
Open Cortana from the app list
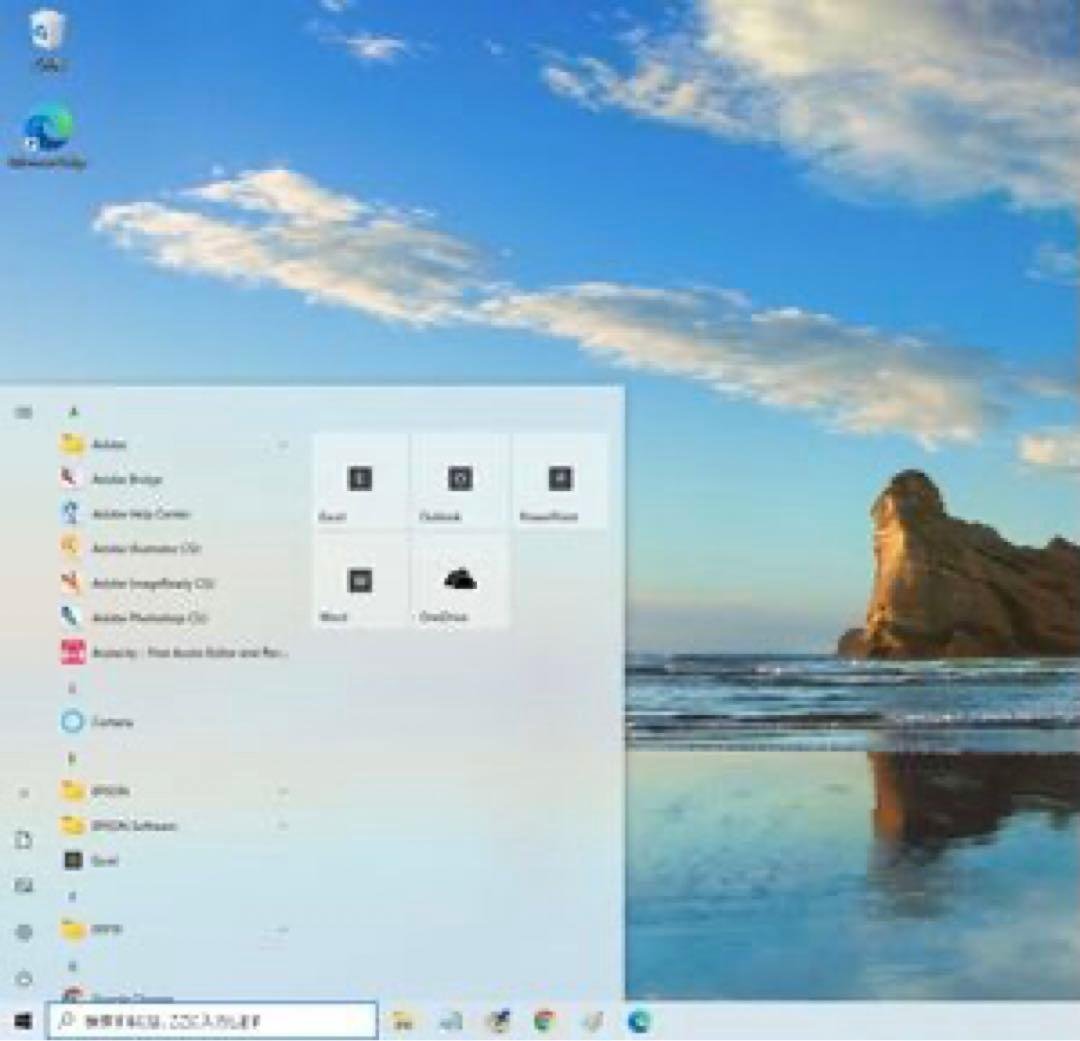[176, 721]
